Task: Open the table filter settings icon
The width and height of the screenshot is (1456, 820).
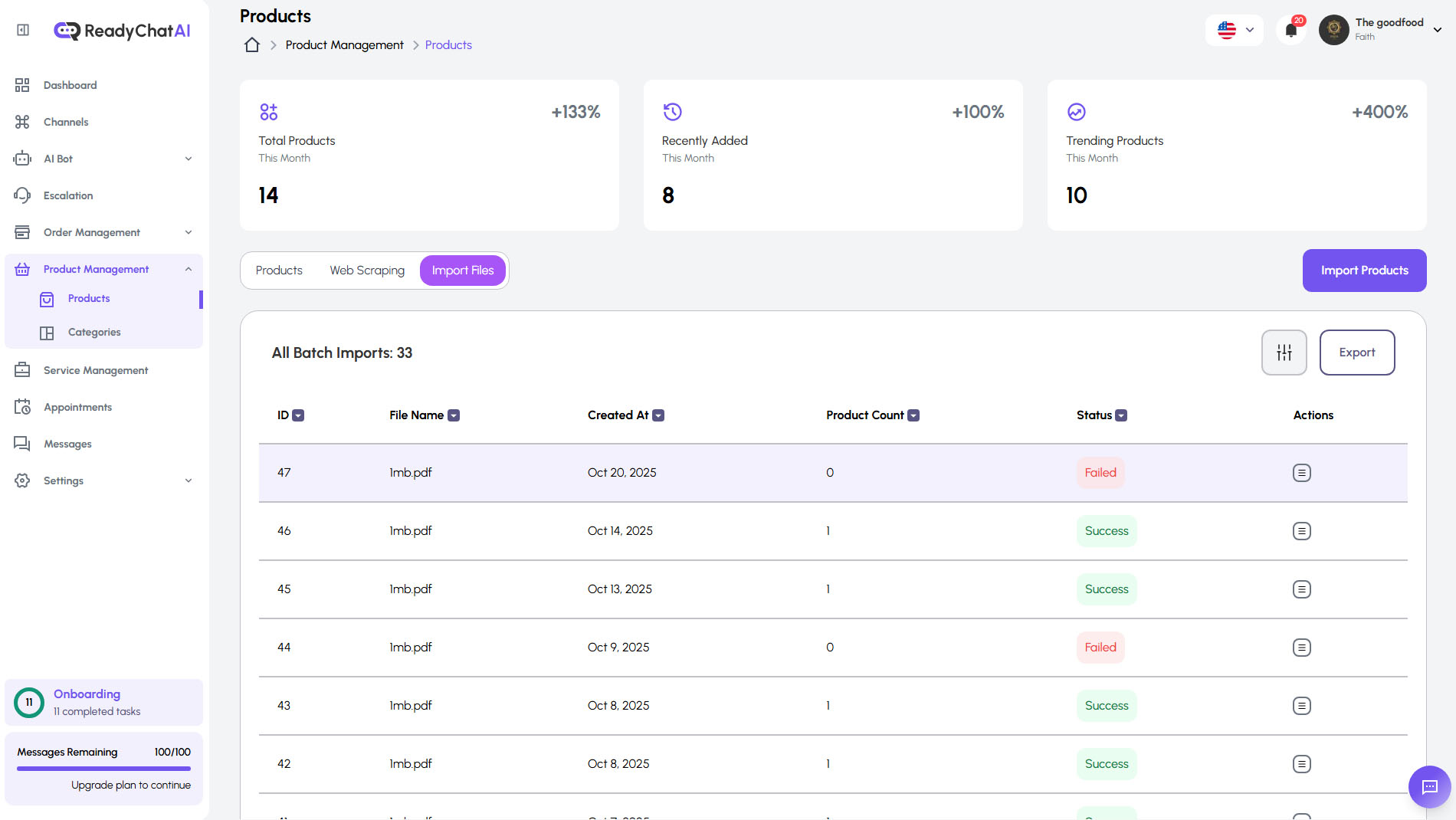Action: pos(1284,353)
